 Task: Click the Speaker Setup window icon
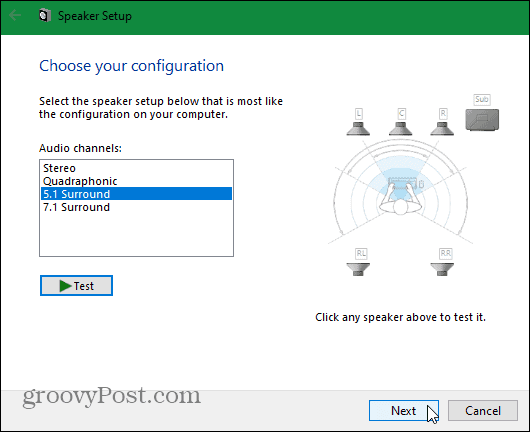pyautogui.click(x=44, y=16)
